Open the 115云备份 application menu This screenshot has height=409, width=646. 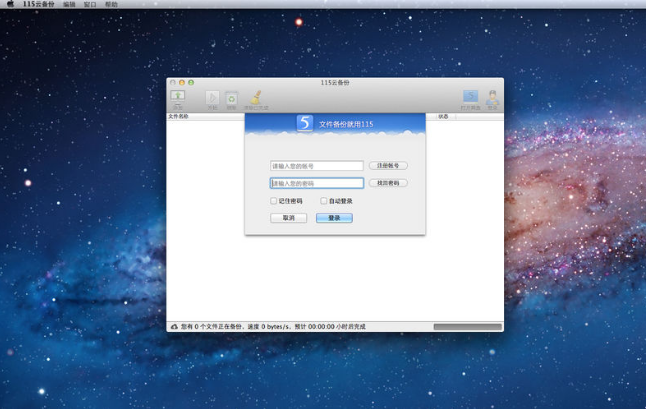[x=38, y=4]
